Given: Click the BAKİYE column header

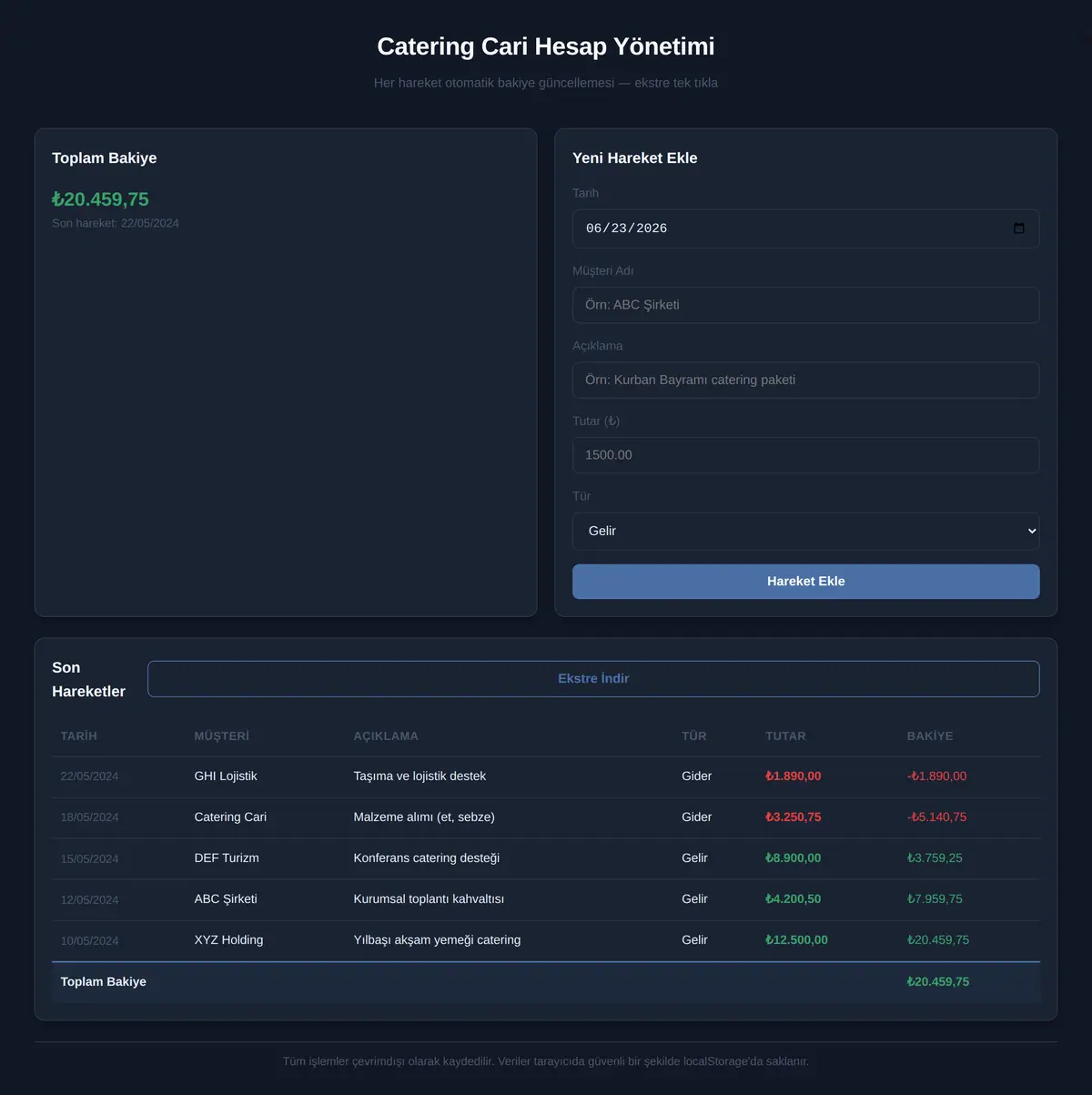Looking at the screenshot, I should pos(930,736).
